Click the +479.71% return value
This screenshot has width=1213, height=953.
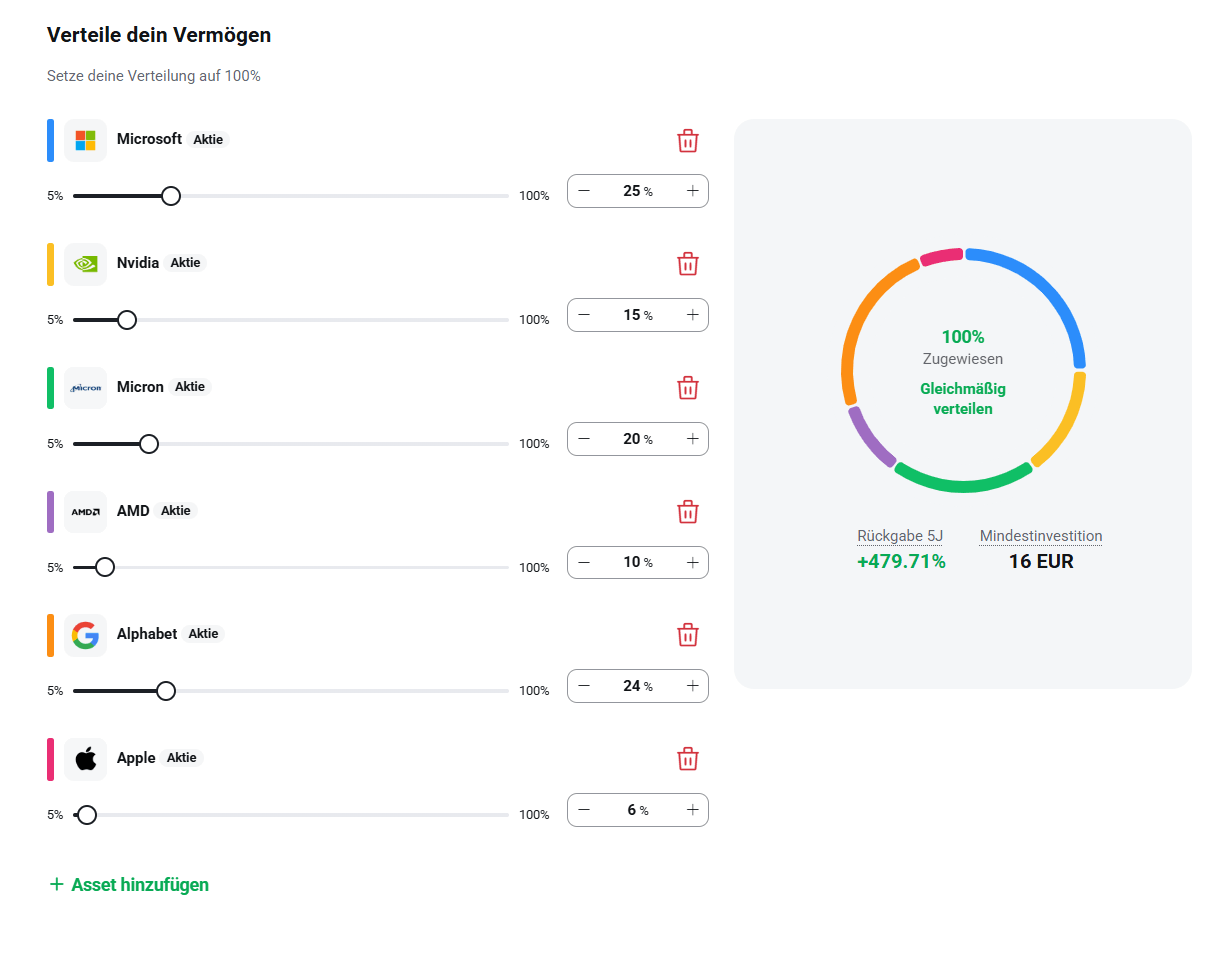[901, 562]
